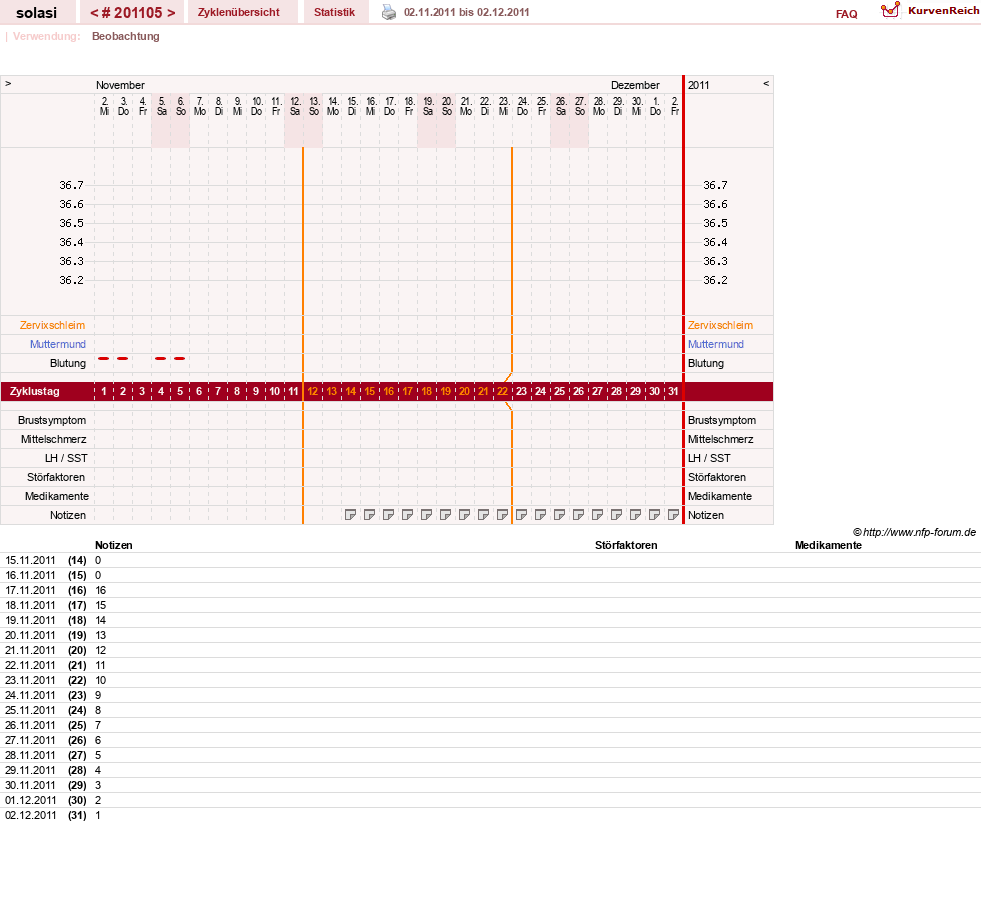Open the note icon for cycle day 16
This screenshot has width=981, height=924.
tap(389, 515)
